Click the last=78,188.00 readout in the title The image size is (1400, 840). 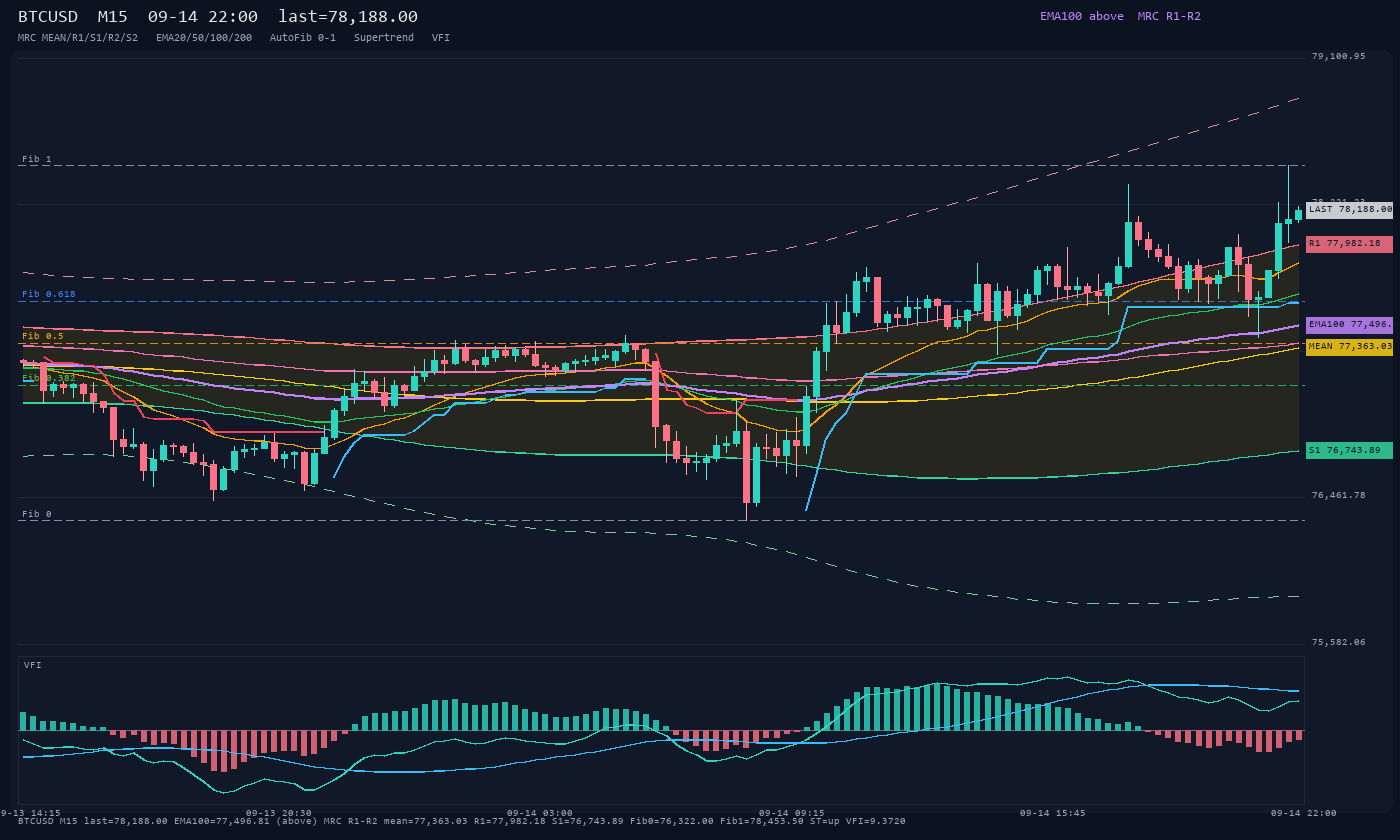[348, 17]
